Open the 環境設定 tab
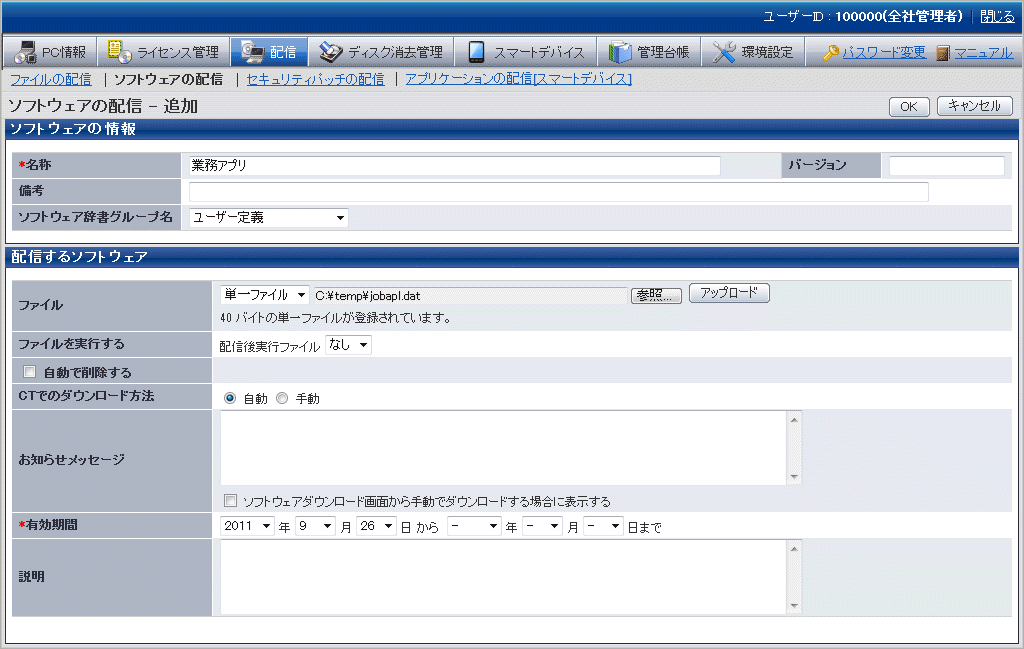Screen dimensions: 1024x649 click(x=753, y=52)
